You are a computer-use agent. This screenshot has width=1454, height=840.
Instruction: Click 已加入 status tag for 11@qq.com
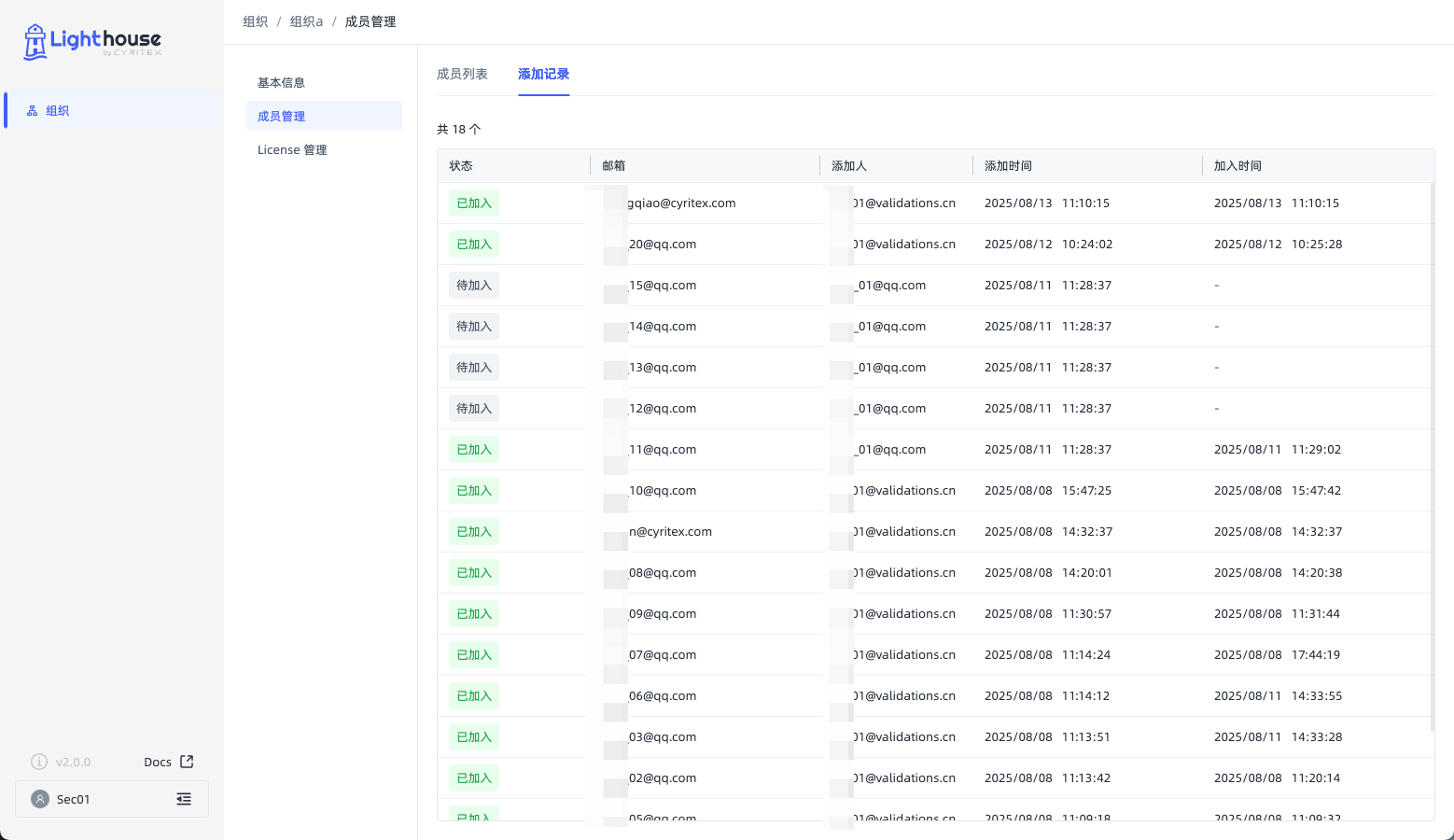point(474,449)
